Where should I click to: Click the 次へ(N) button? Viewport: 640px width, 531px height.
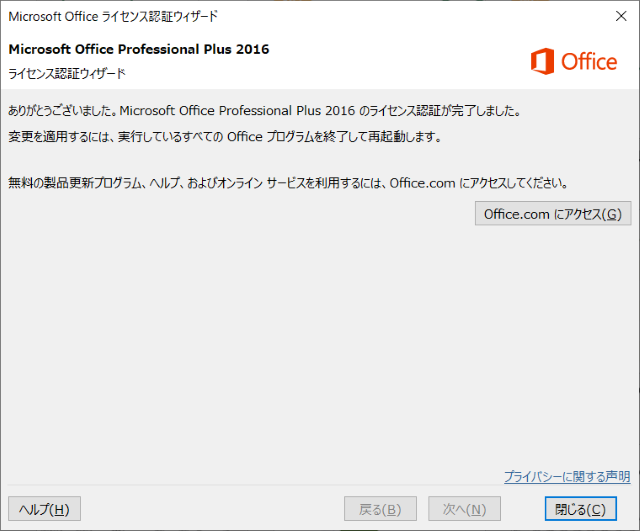tap(464, 509)
